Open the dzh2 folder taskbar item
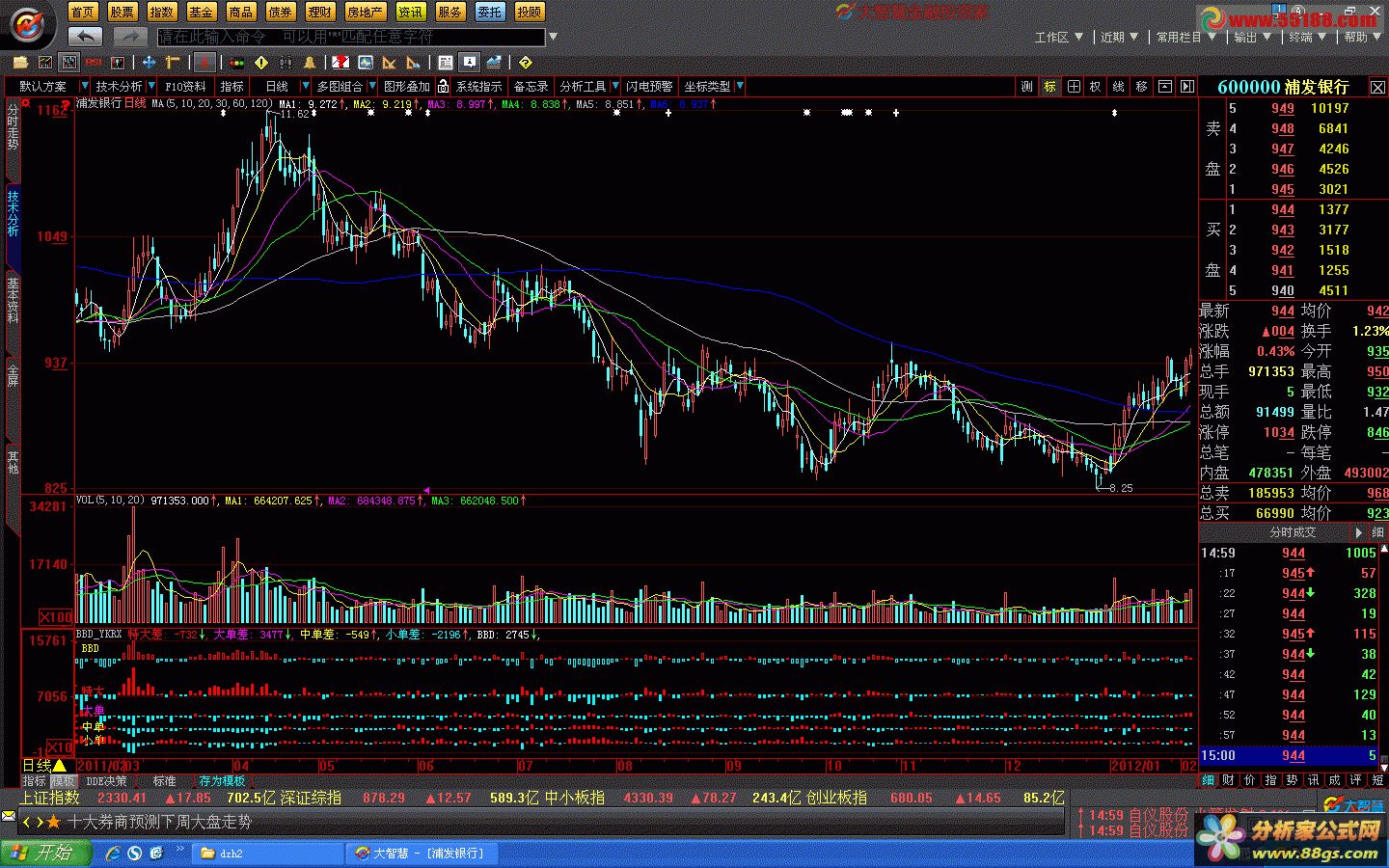The width and height of the screenshot is (1389, 868). 268,854
